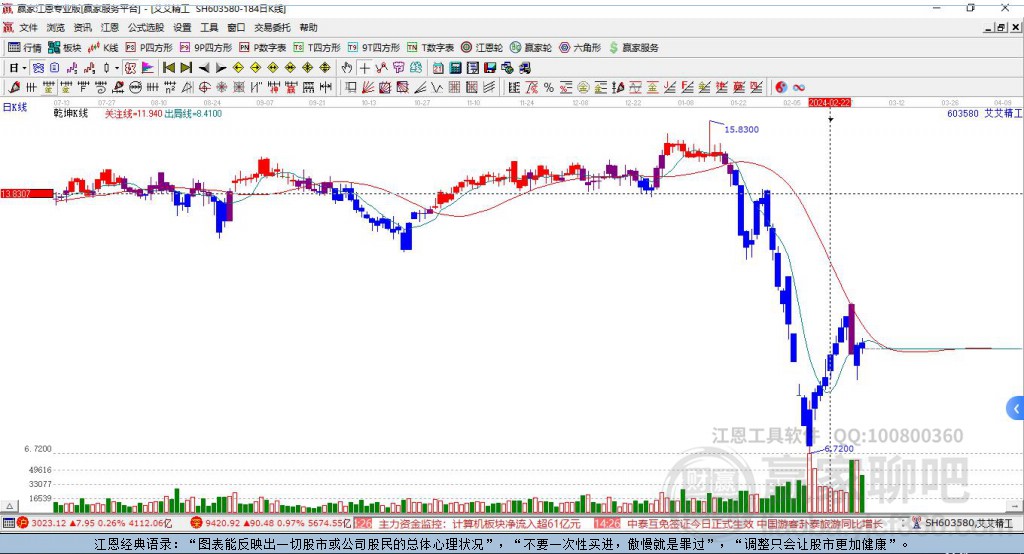Jump to last bar with skip-to-end icon
This screenshot has width=1024, height=554.
pyautogui.click(x=186, y=68)
